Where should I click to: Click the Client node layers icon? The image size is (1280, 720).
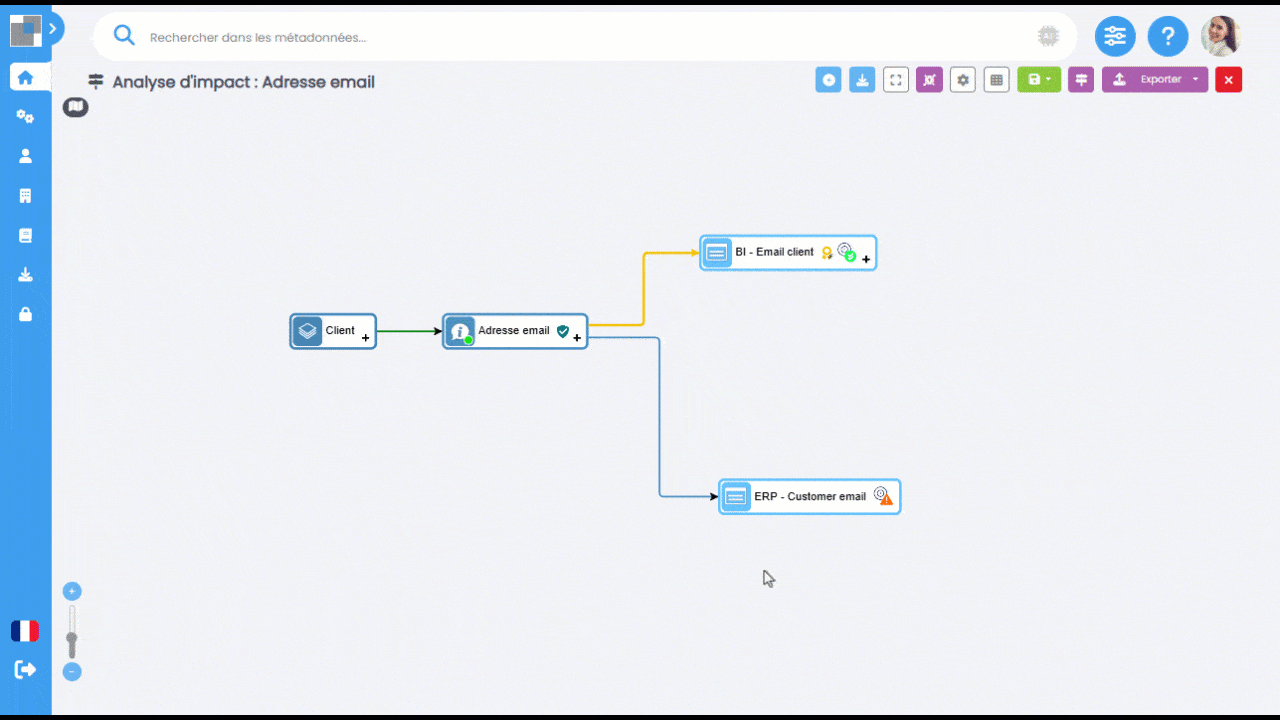pyautogui.click(x=308, y=331)
